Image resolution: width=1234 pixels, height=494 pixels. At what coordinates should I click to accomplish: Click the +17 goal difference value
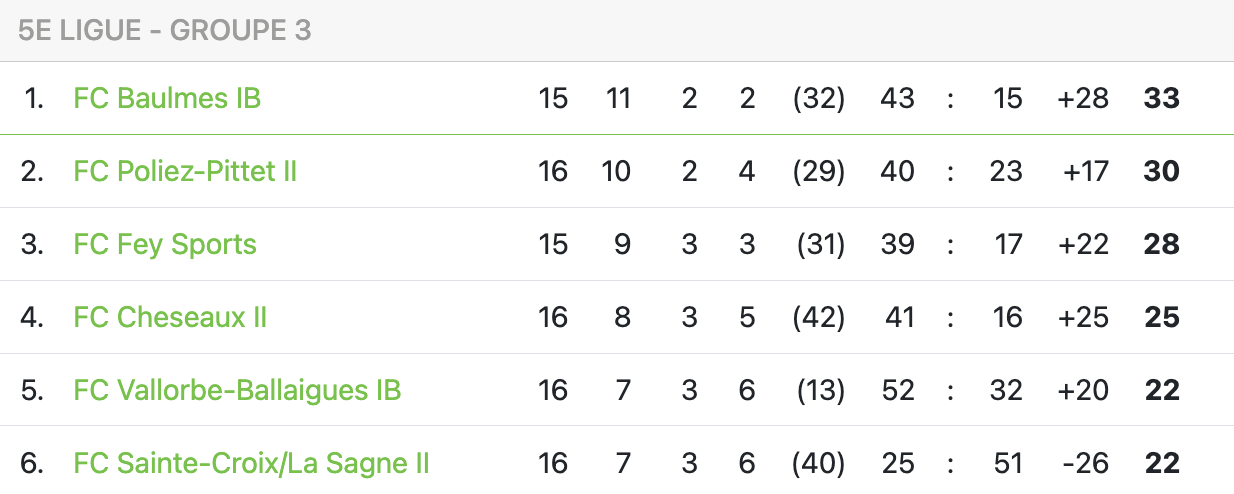[x=1085, y=171]
